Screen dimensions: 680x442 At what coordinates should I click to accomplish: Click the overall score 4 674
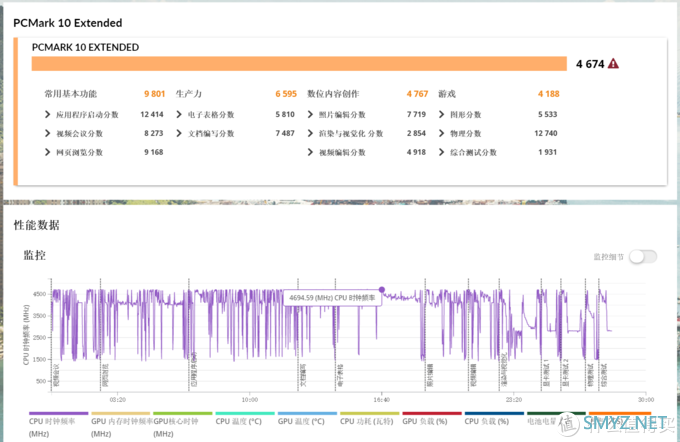tap(590, 64)
